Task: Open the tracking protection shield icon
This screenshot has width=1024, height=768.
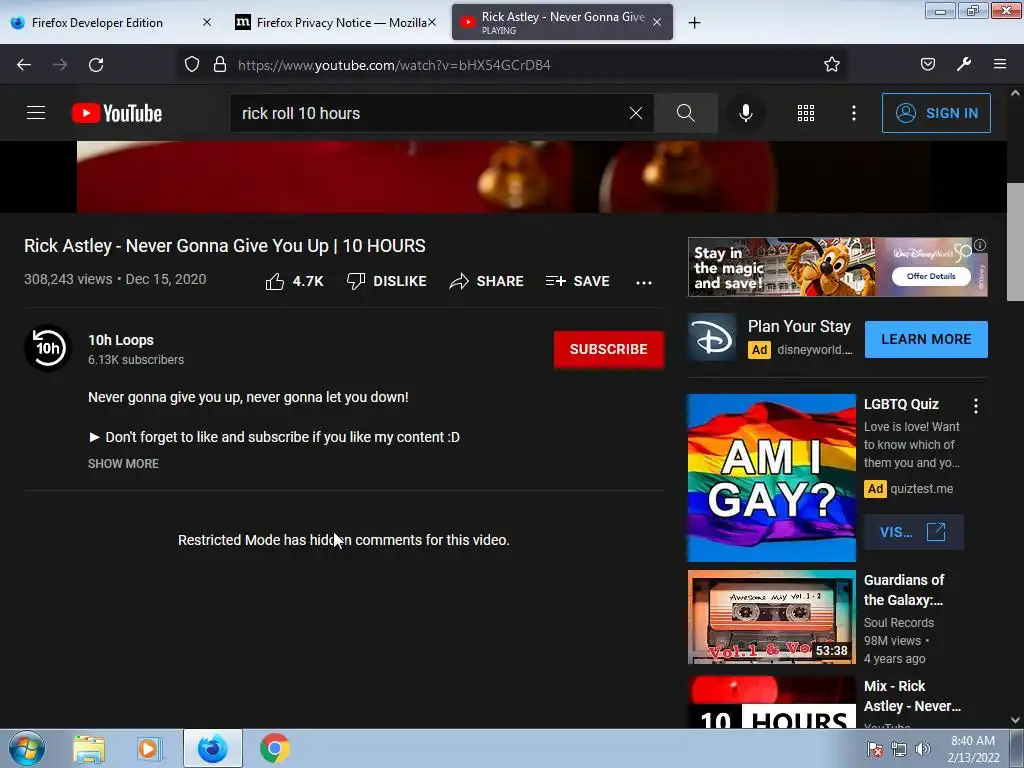Action: pyautogui.click(x=191, y=65)
